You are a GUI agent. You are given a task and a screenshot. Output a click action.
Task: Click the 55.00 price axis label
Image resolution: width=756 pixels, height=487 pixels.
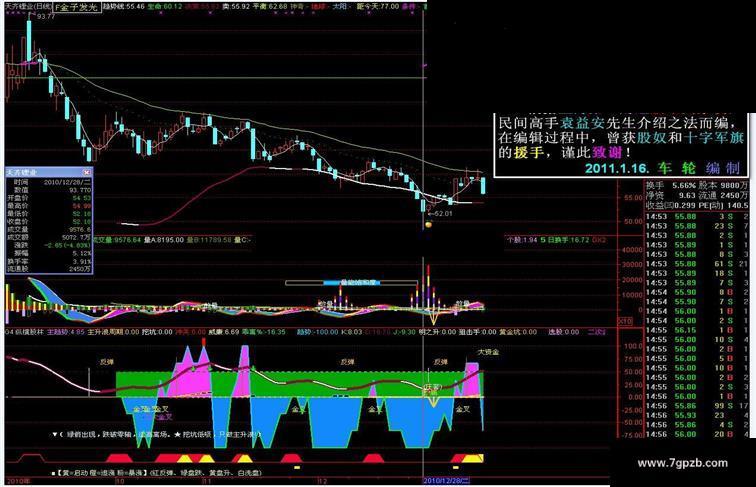coord(633,198)
